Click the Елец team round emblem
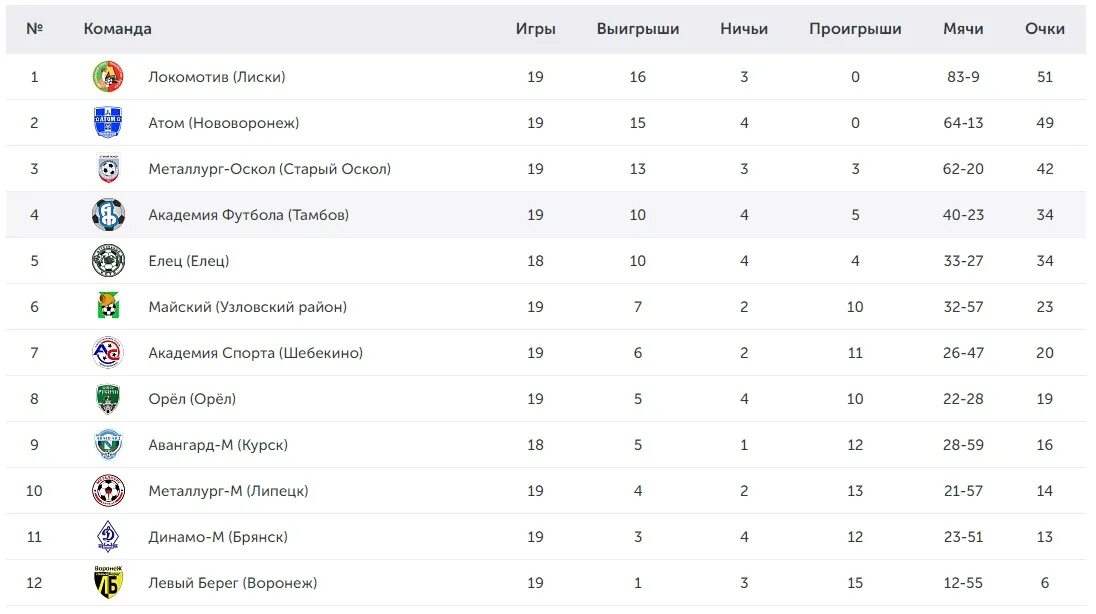The image size is (1096, 614). 108,261
